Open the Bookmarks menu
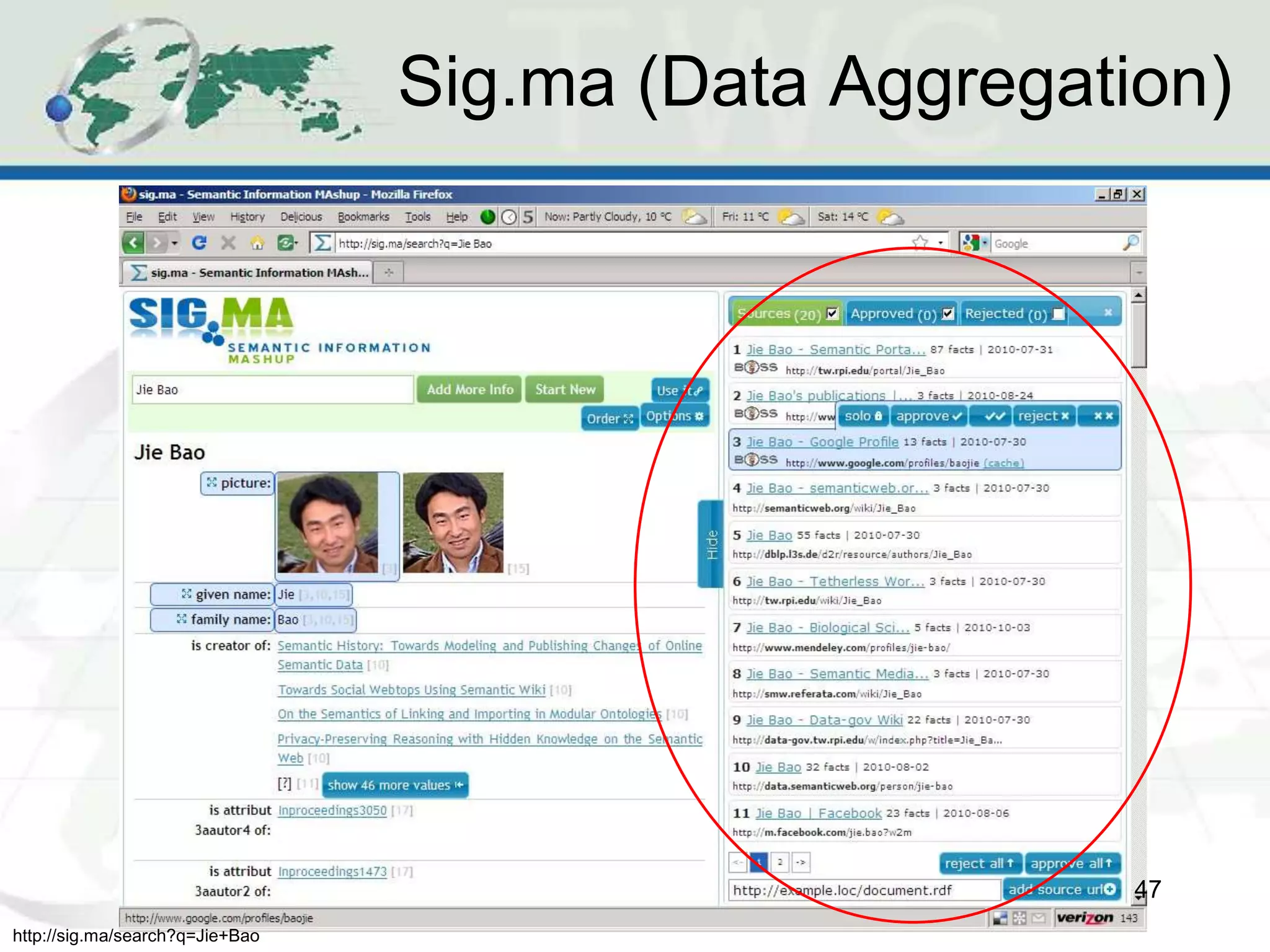The width and height of the screenshot is (1270, 952). pyautogui.click(x=363, y=217)
